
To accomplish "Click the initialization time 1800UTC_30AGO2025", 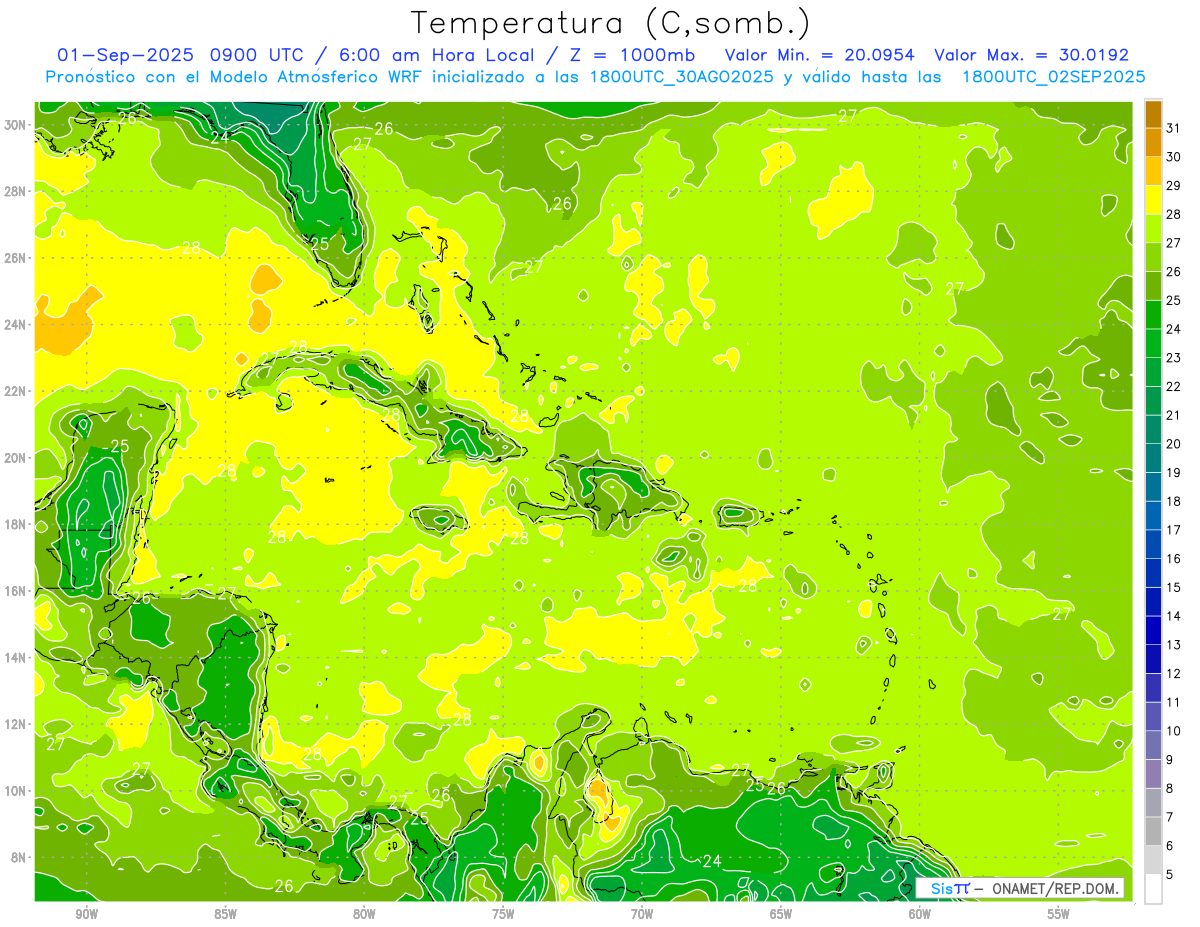I will coord(680,77).
